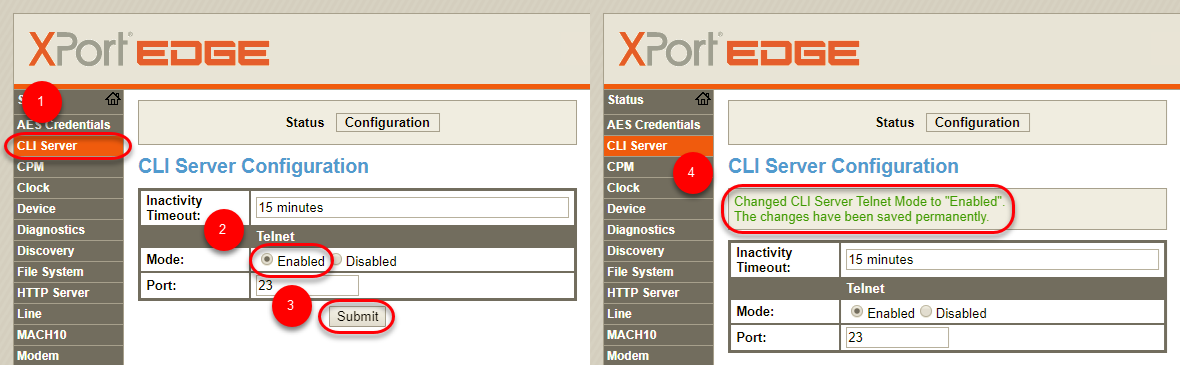Viewport: 1180px width, 365px height.
Task: Open CPM in right sidebar
Action: [658, 166]
